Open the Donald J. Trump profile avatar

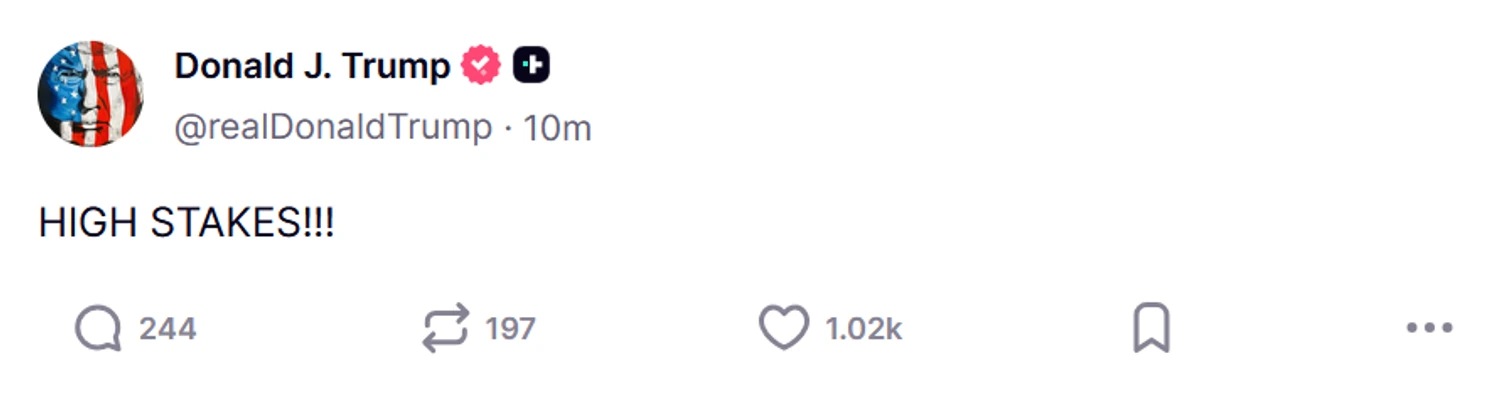[91, 94]
